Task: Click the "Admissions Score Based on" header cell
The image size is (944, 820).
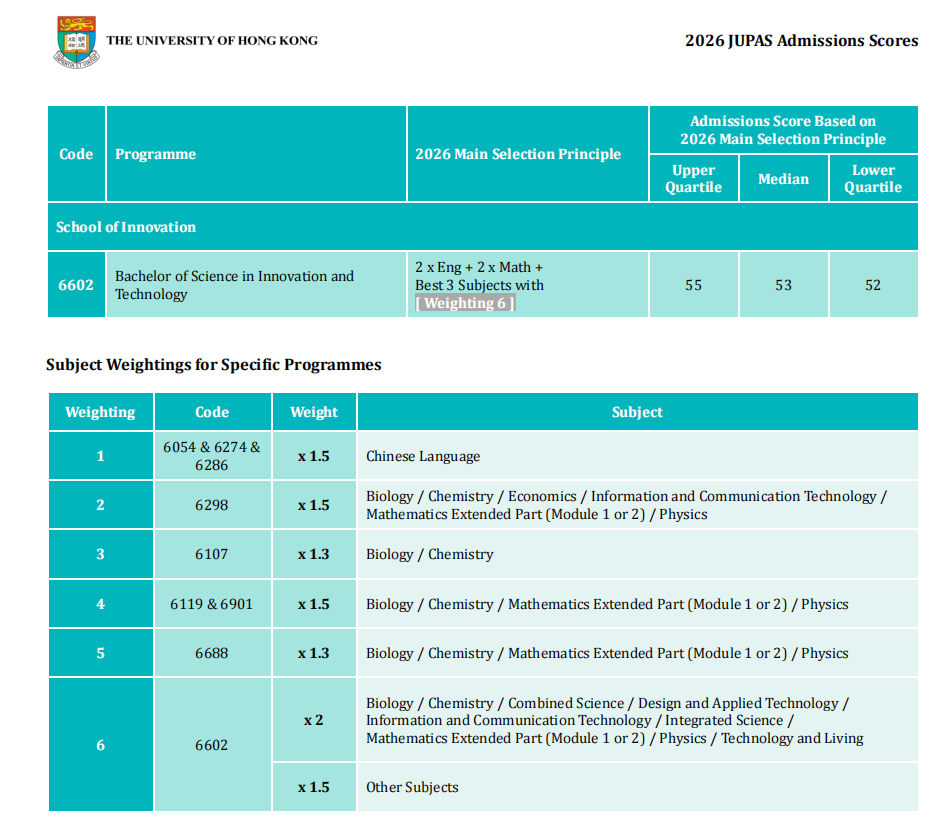Action: coord(783,130)
